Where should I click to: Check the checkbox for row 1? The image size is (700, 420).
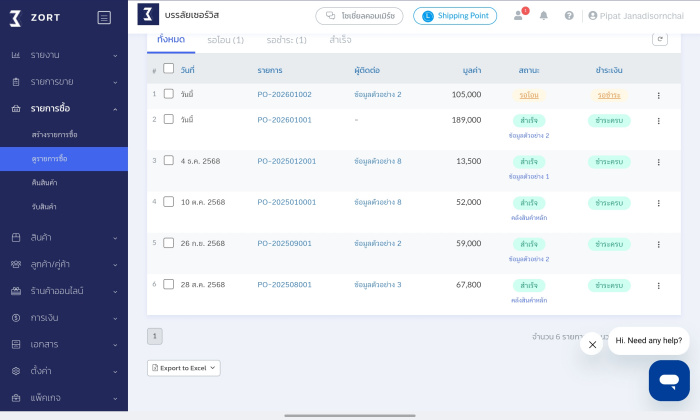coord(168,94)
